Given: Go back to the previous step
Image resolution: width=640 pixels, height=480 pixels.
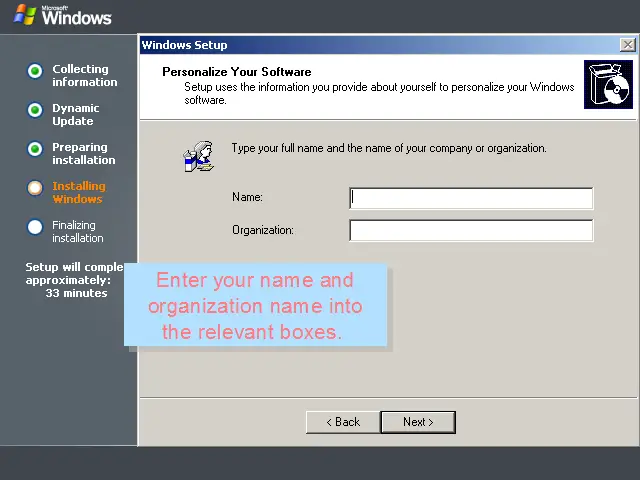Looking at the screenshot, I should (343, 422).
